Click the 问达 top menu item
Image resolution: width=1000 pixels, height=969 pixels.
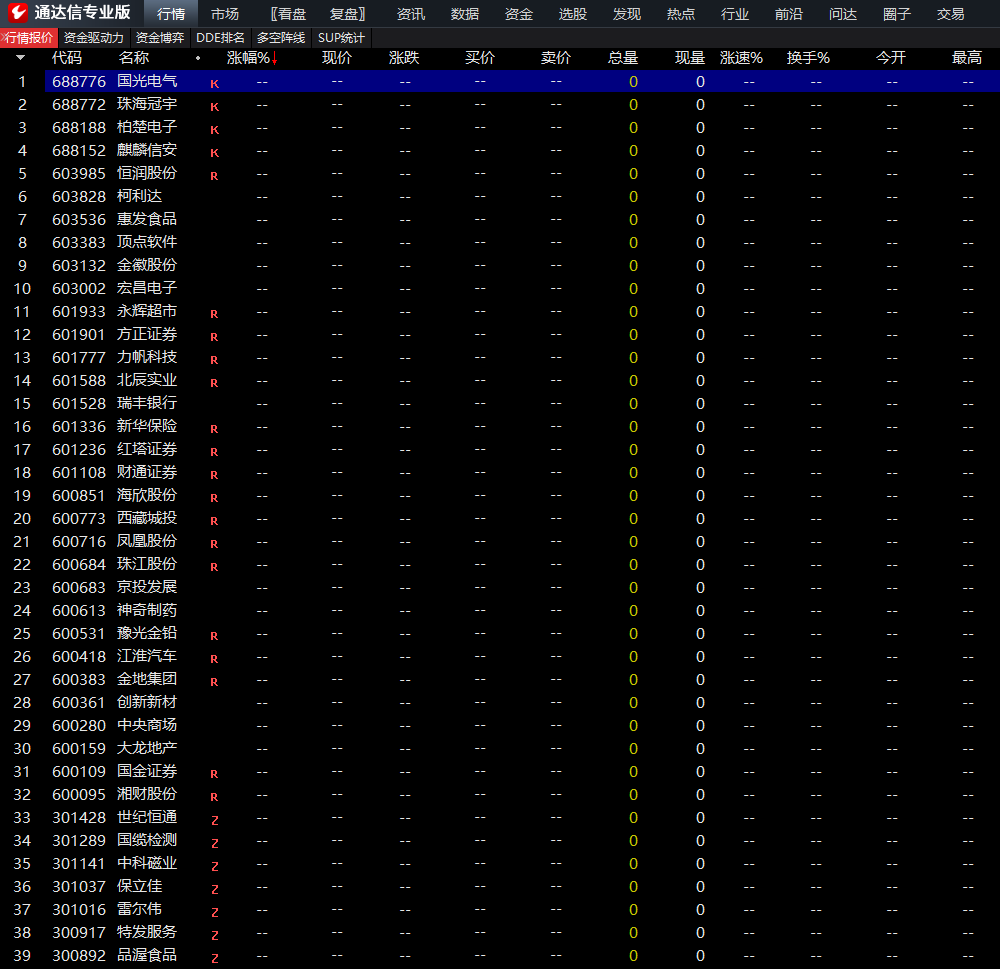842,13
